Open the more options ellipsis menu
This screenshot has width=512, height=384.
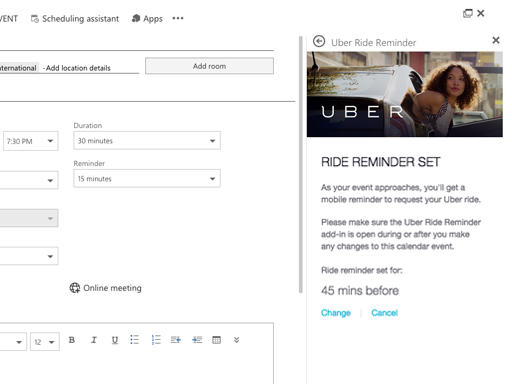click(x=178, y=18)
